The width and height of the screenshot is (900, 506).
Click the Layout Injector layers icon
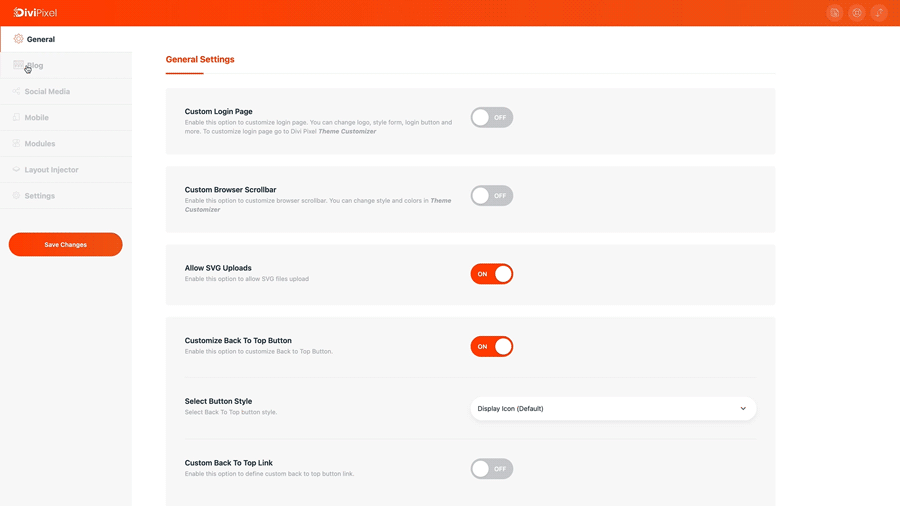16,169
